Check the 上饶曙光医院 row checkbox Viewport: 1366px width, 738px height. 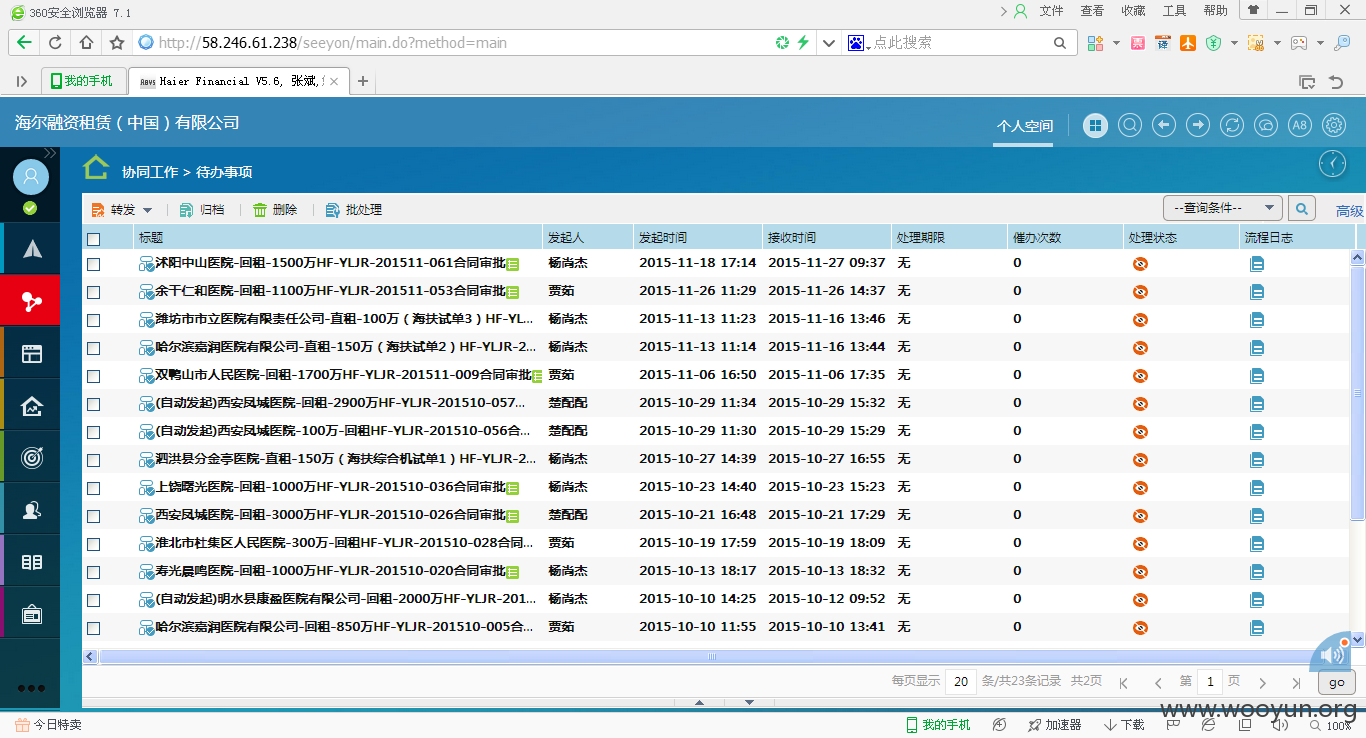94,488
